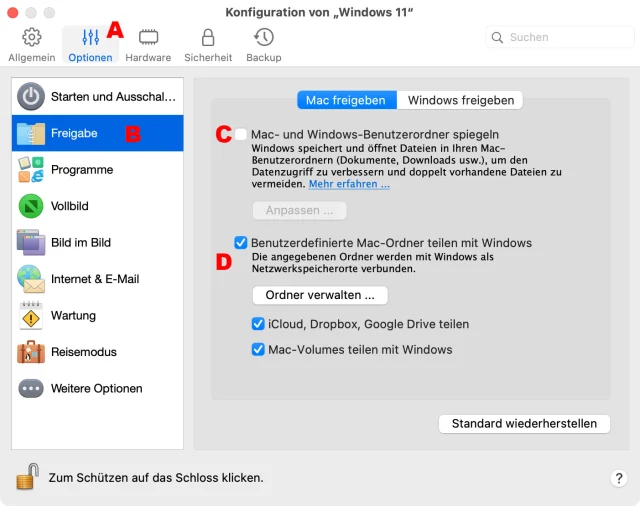Viewport: 640px width, 506px height.
Task: Click Standard wiederherstellen button
Action: [x=524, y=424]
